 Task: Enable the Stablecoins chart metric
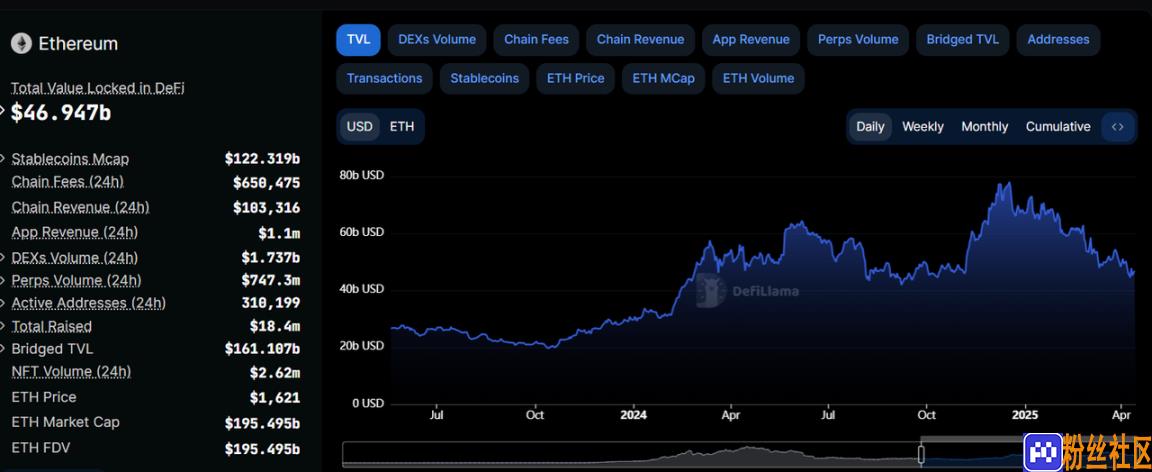[484, 79]
